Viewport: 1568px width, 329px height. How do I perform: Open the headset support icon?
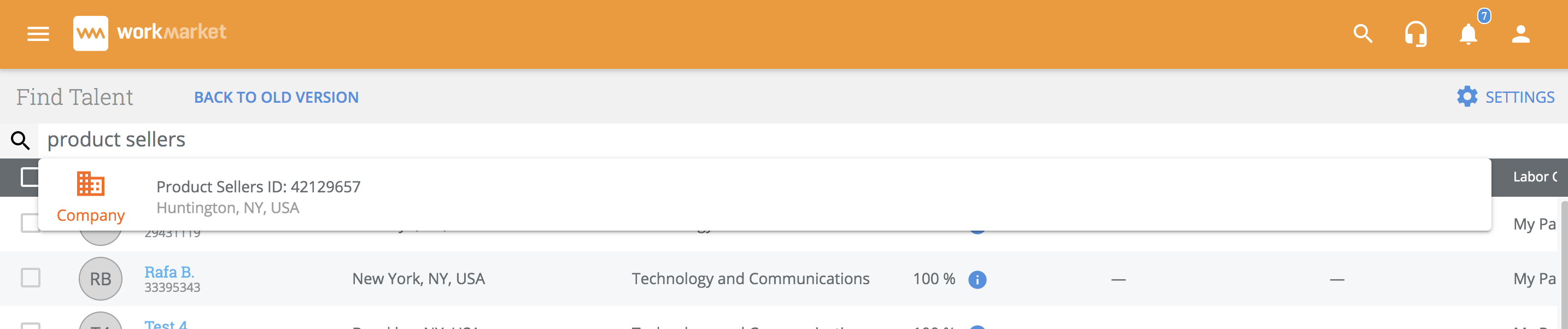[1415, 34]
